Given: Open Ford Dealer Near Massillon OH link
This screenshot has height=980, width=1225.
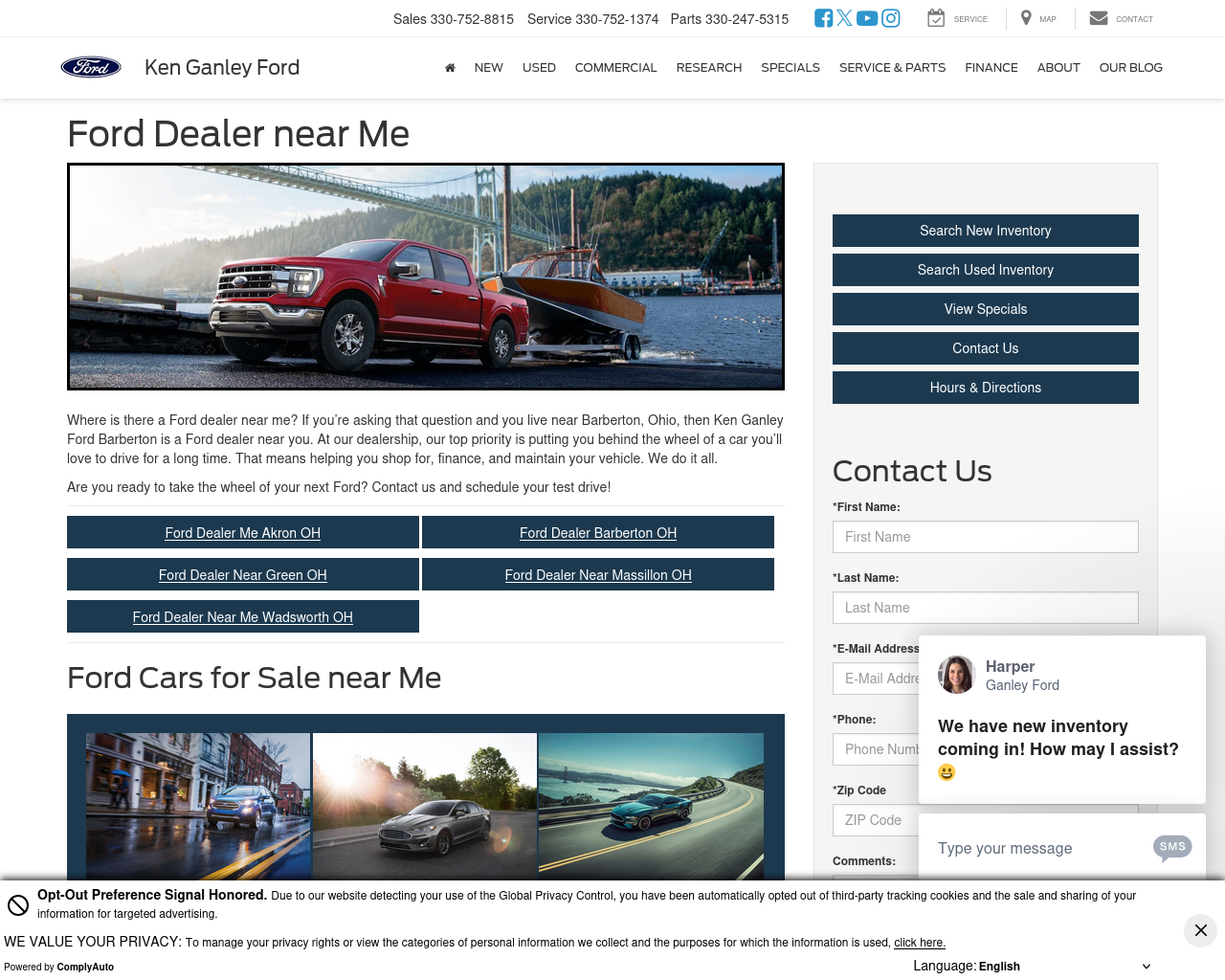Looking at the screenshot, I should pos(598,574).
